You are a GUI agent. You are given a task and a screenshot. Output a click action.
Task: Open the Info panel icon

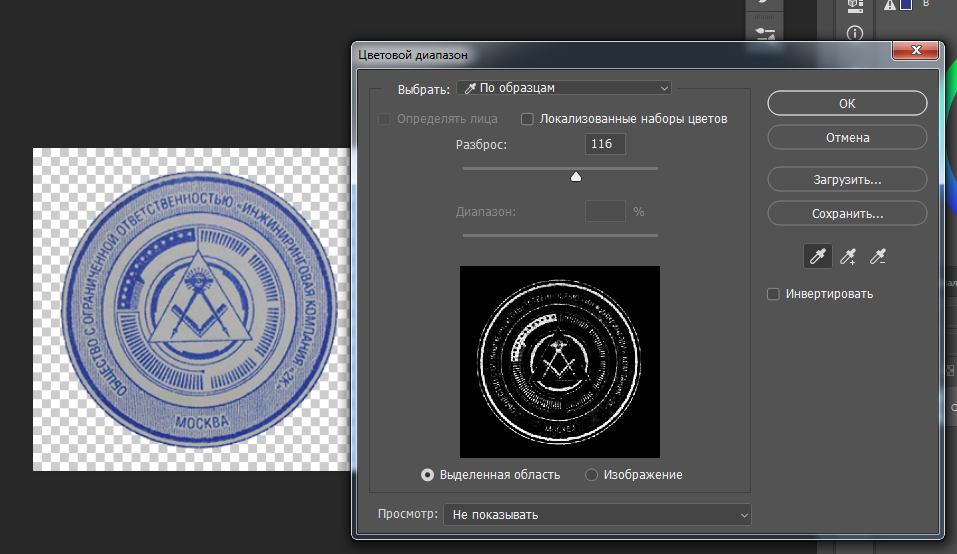(x=855, y=33)
